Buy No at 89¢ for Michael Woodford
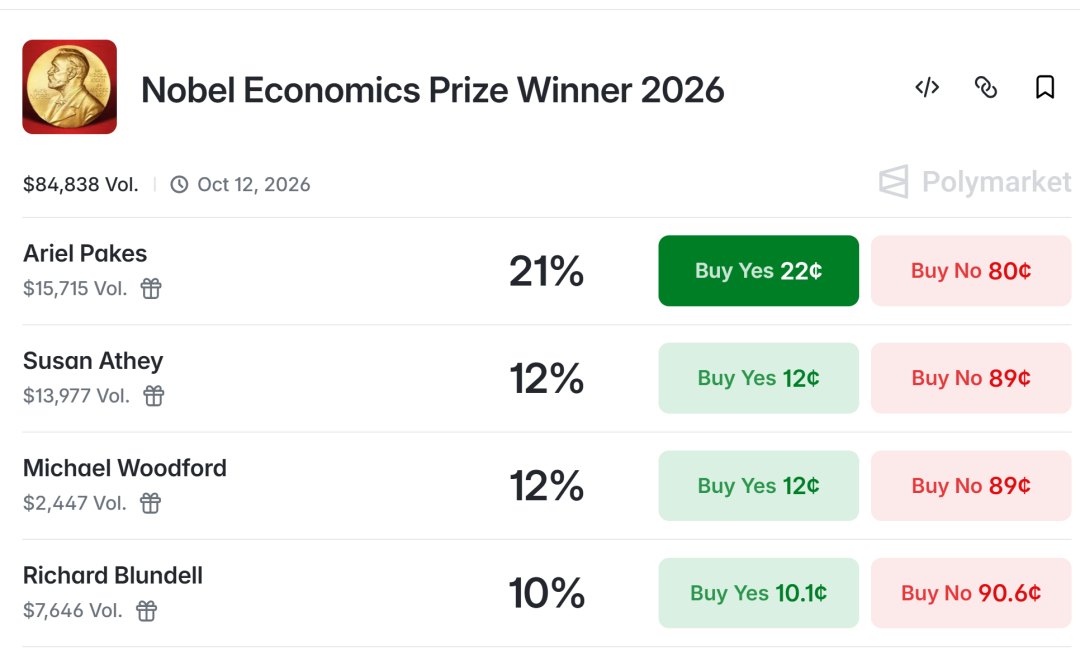This screenshot has width=1080, height=659. (971, 485)
